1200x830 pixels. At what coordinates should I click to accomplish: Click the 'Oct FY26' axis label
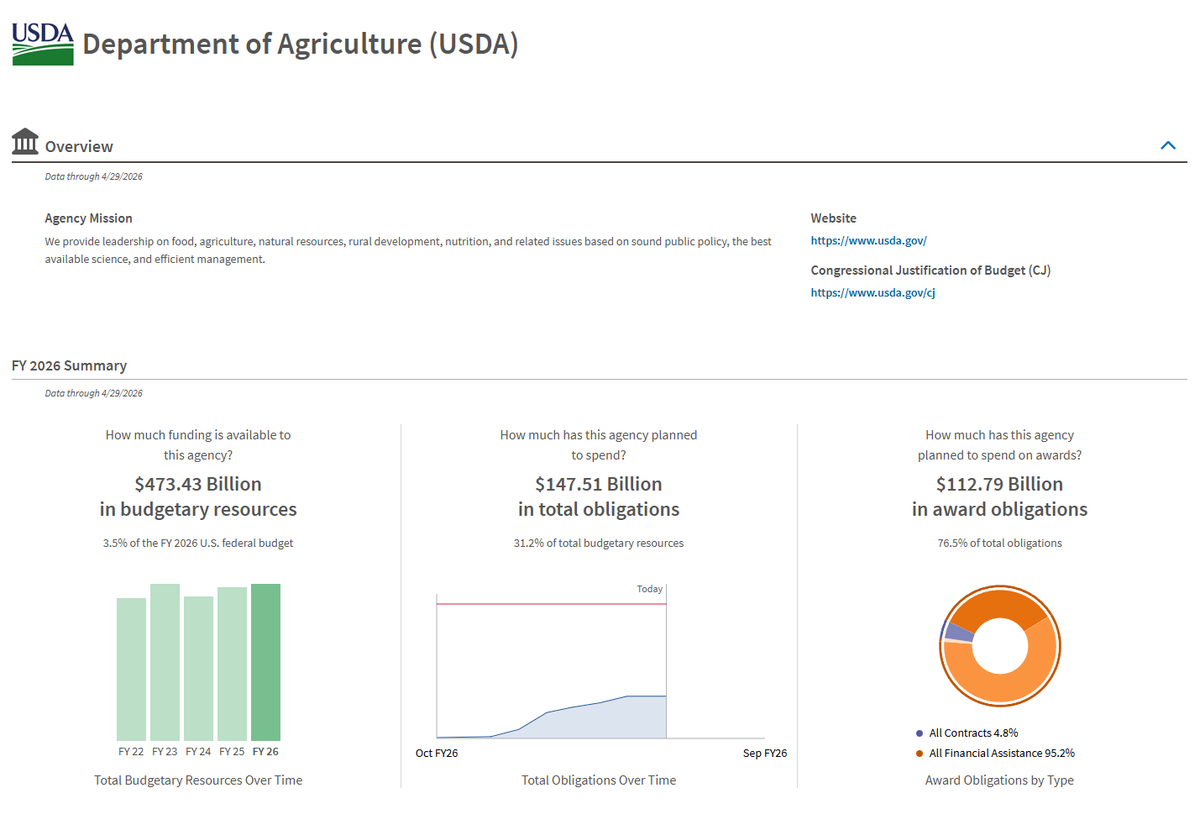[436, 753]
